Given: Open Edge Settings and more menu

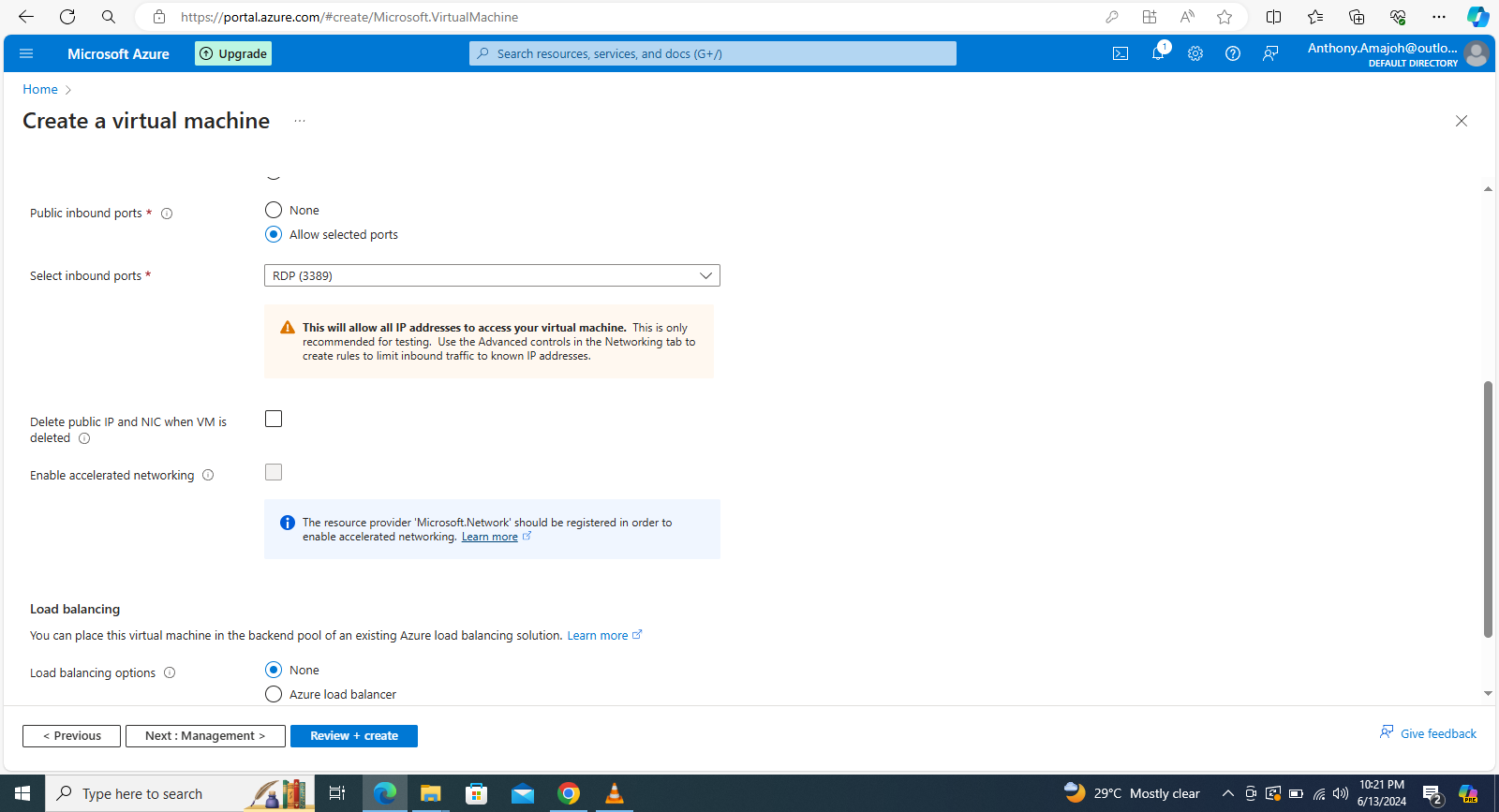Looking at the screenshot, I should (1439, 17).
